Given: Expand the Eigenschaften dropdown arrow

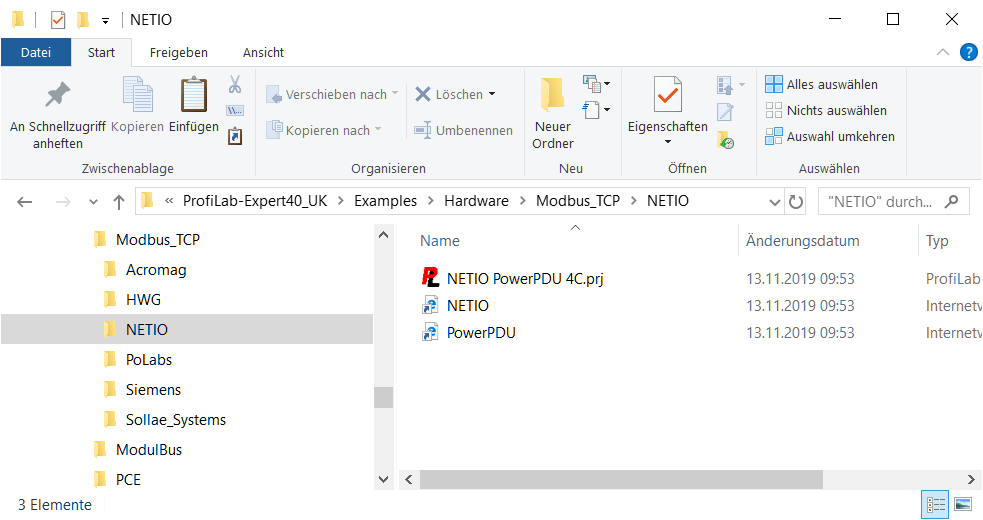Looking at the screenshot, I should pyautogui.click(x=668, y=142).
